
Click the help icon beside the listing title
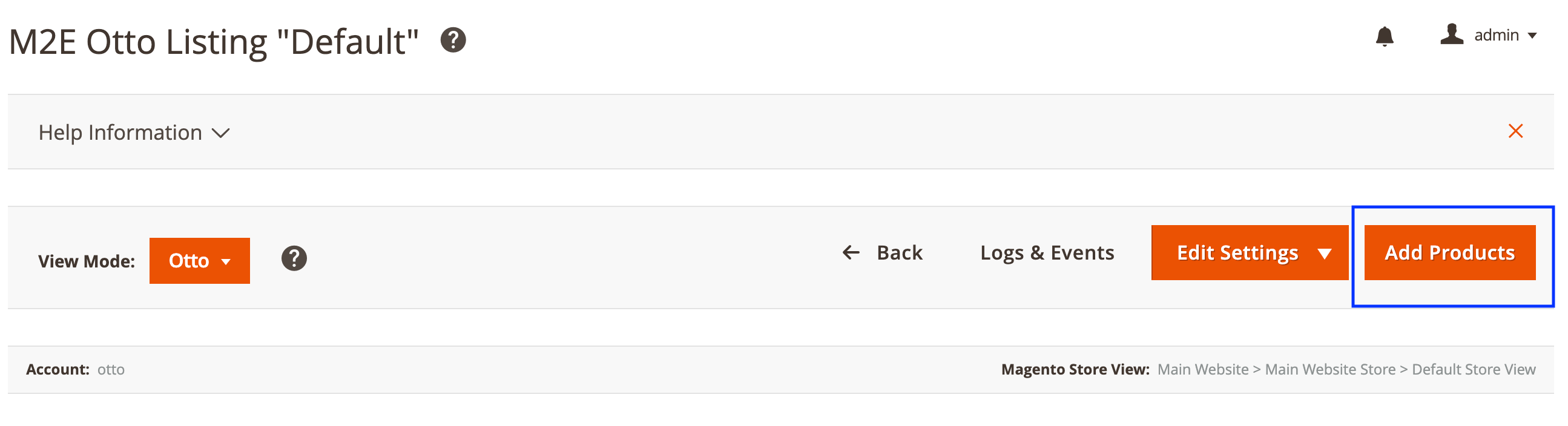pyautogui.click(x=453, y=40)
